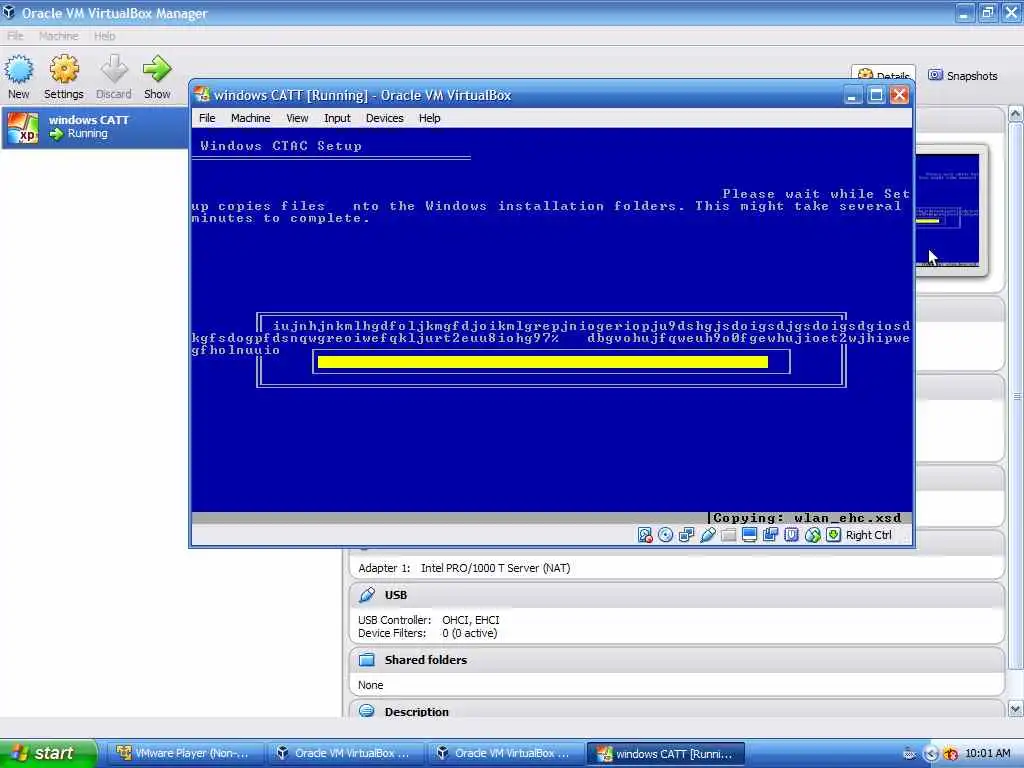
Task: Click the Discard saved state arrow
Action: pos(114,69)
